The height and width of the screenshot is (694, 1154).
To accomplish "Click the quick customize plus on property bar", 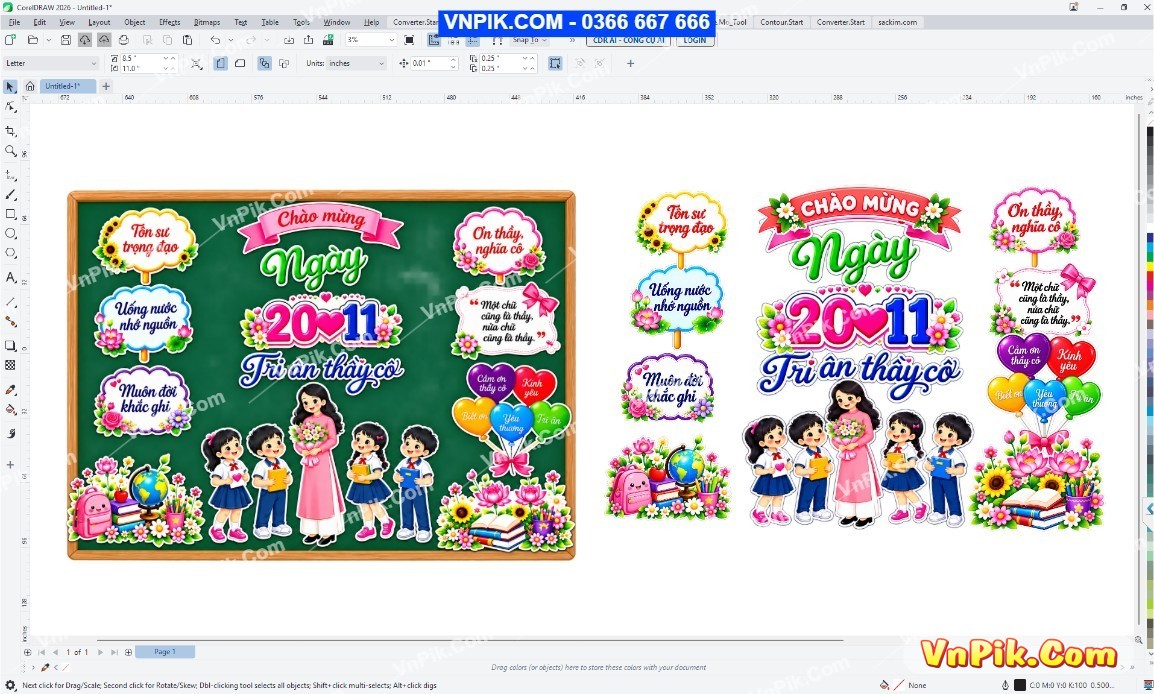I will click(630, 63).
